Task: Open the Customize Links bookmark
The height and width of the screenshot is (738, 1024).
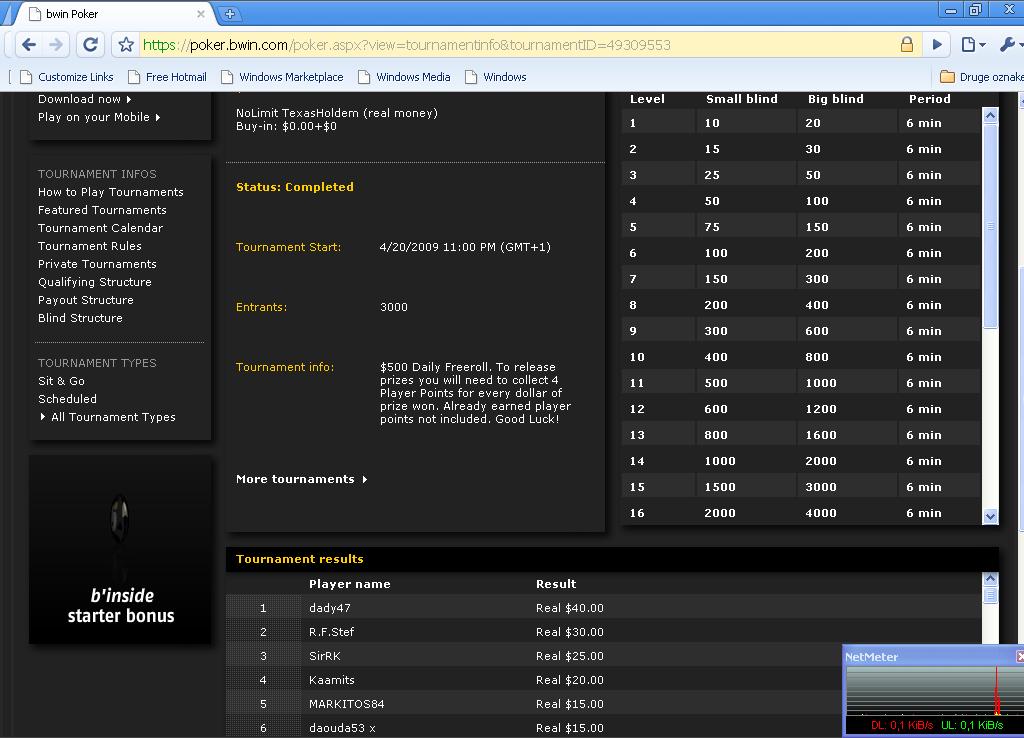Action: [x=67, y=77]
